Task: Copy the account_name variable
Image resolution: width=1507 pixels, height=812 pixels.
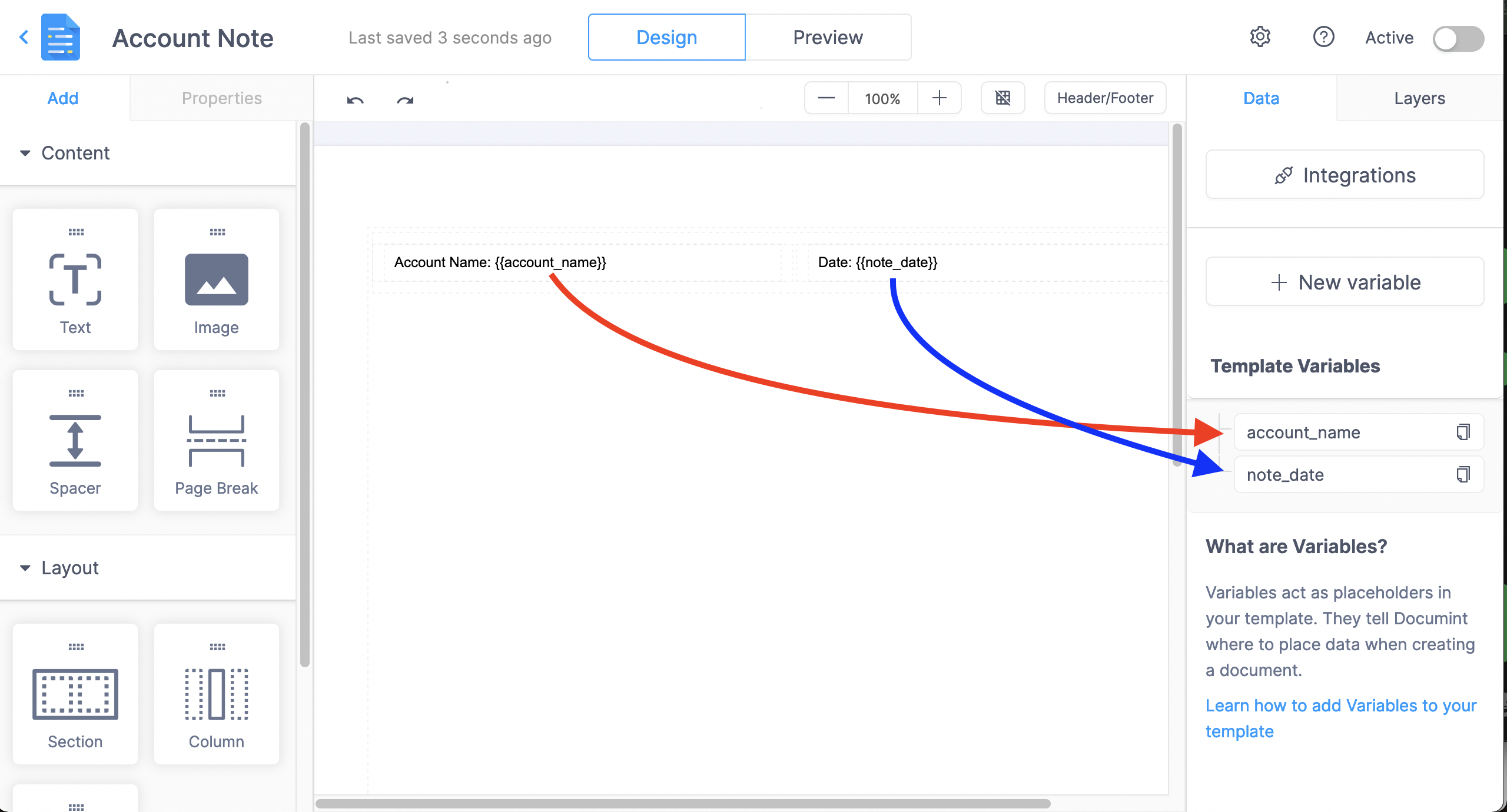Action: (1463, 432)
